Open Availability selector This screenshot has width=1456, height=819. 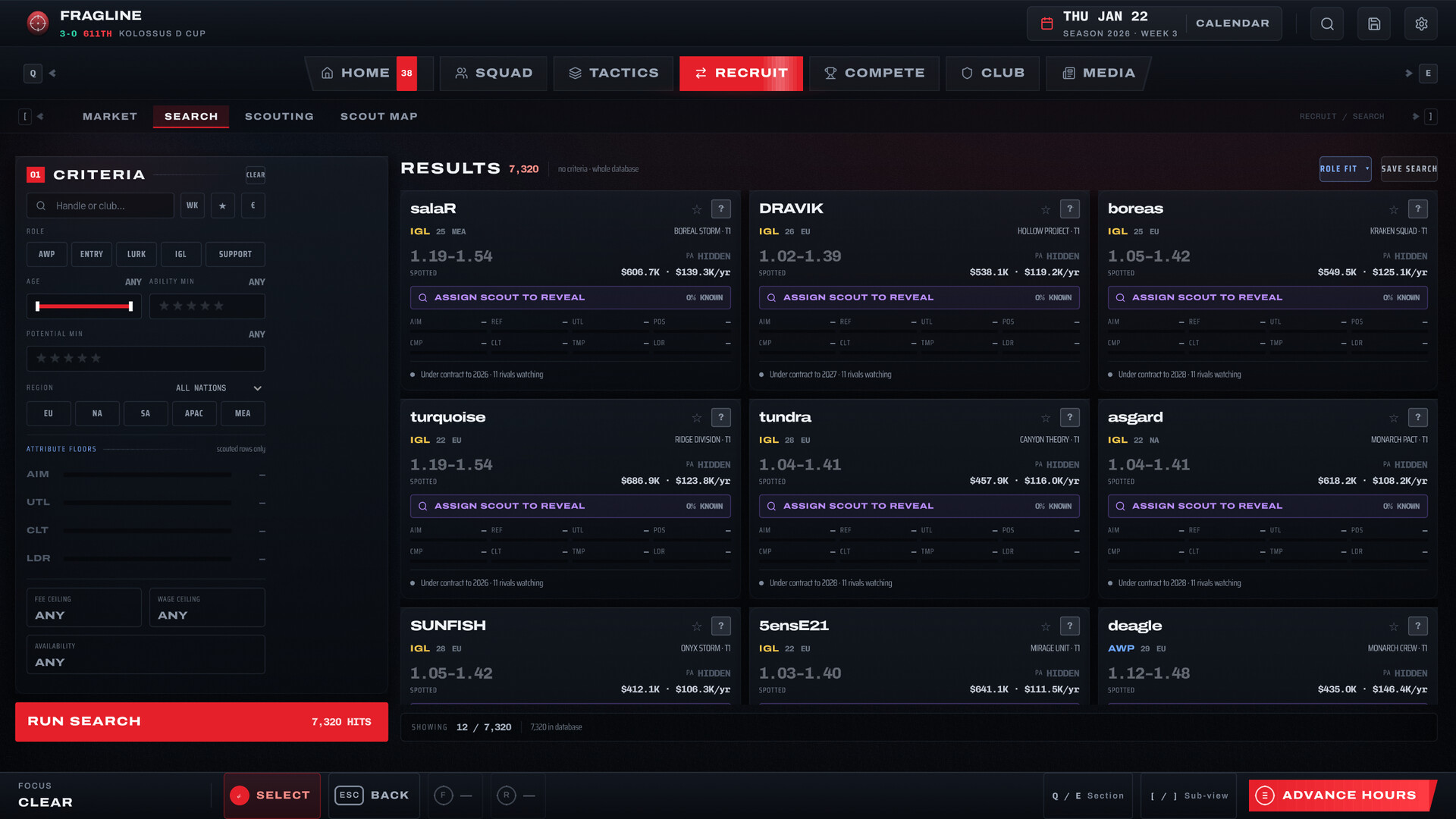(146, 654)
